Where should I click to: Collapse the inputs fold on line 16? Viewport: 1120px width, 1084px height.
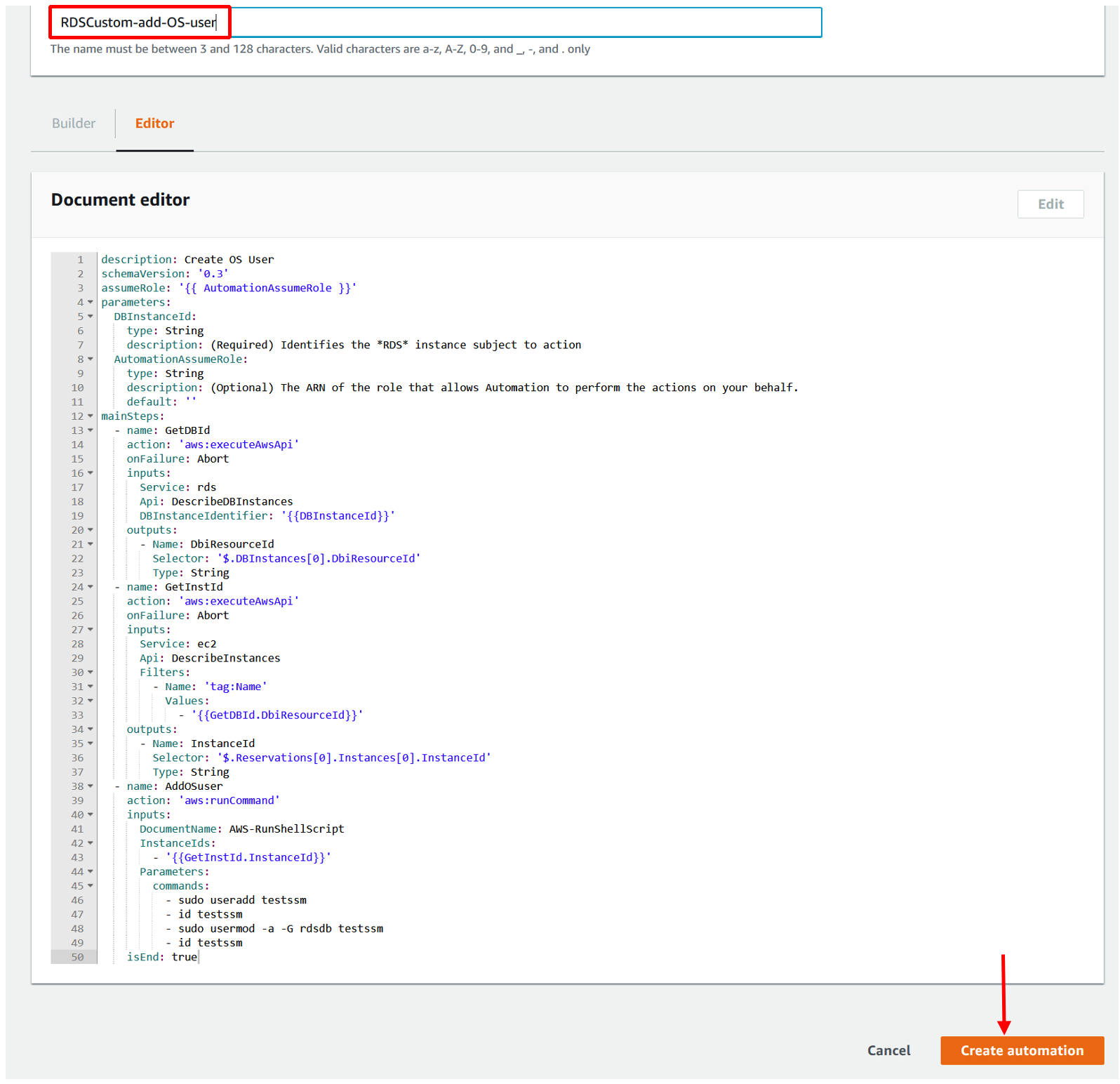[91, 473]
